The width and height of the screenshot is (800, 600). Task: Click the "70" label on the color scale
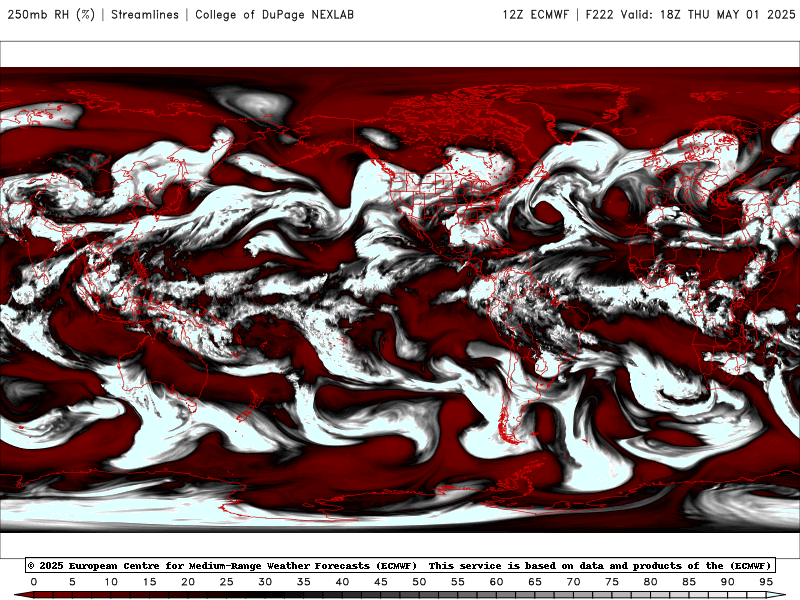[x=573, y=582]
